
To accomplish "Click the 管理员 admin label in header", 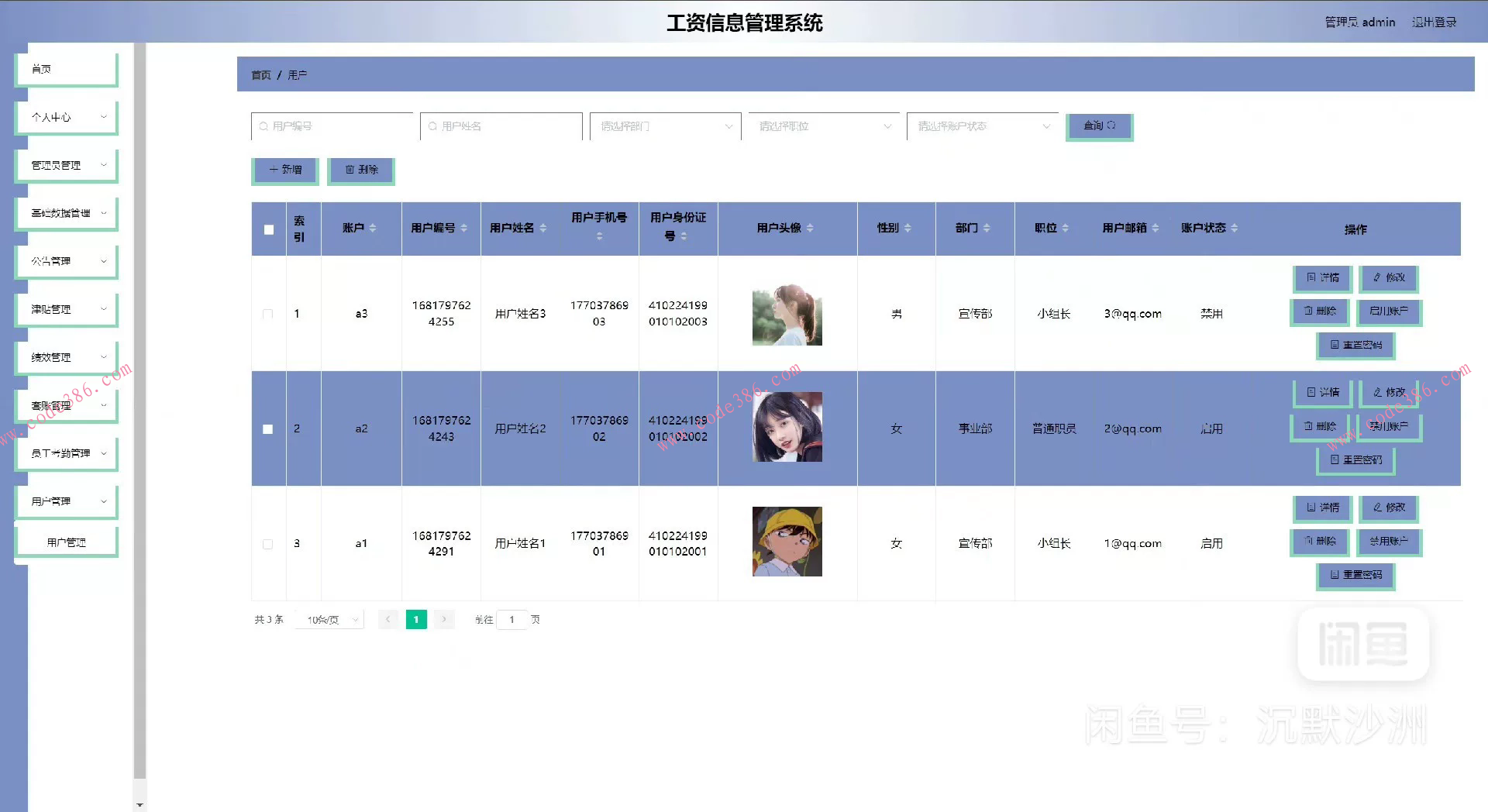I will pos(1360,22).
